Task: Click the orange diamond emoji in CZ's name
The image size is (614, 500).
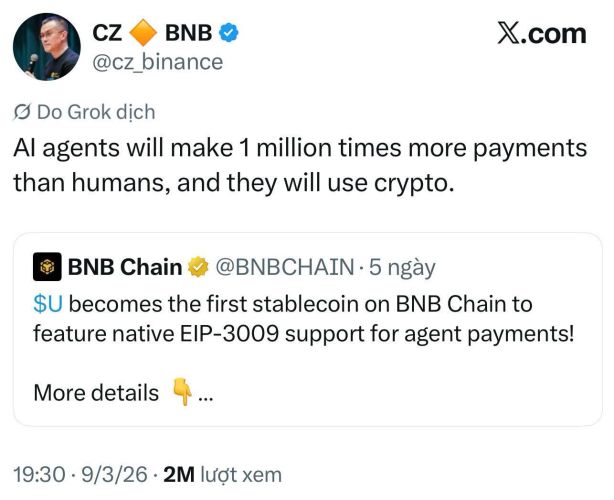Action: click(x=143, y=33)
